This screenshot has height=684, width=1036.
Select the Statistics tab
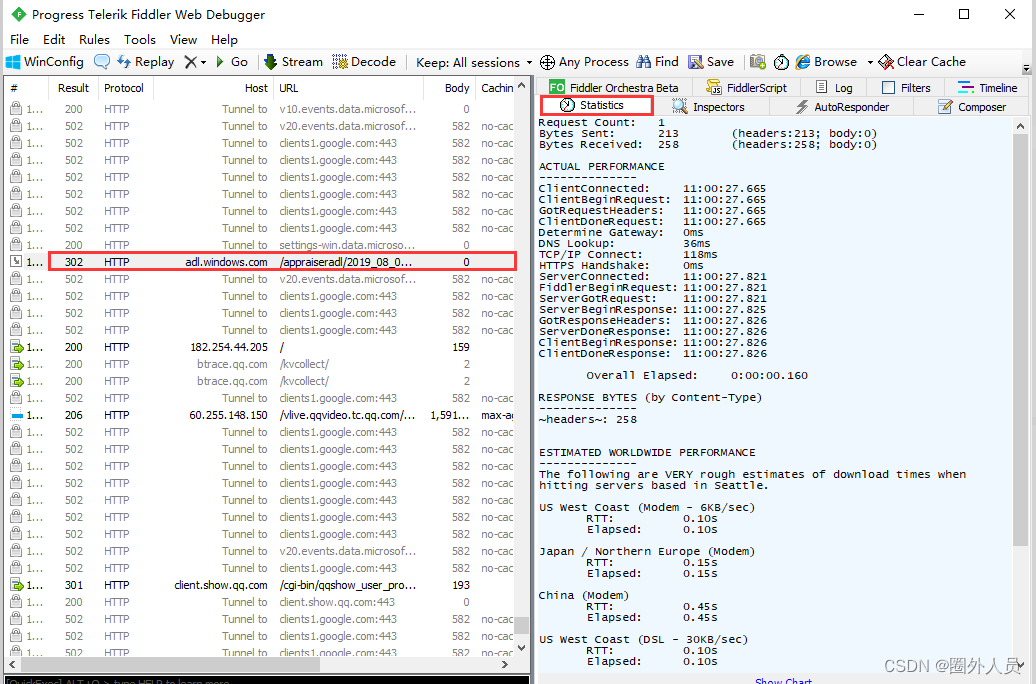pos(597,105)
